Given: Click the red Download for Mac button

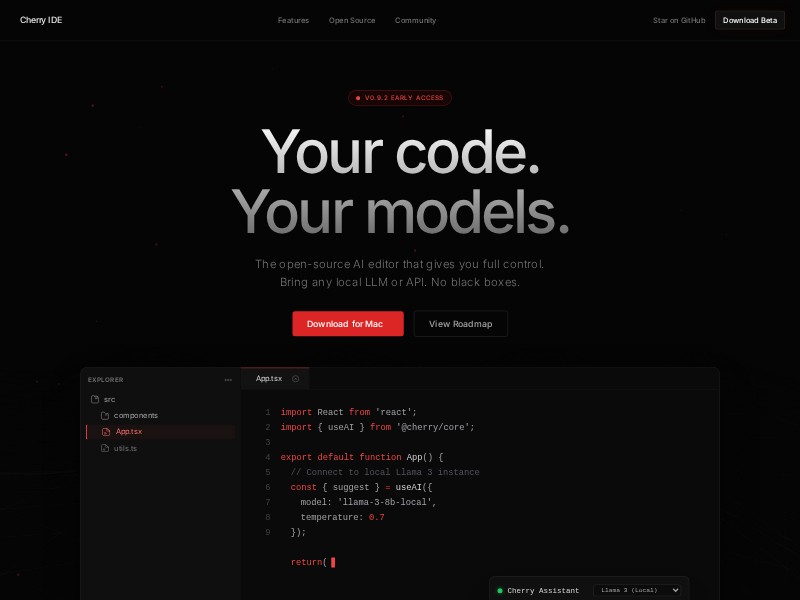Looking at the screenshot, I should (x=348, y=323).
